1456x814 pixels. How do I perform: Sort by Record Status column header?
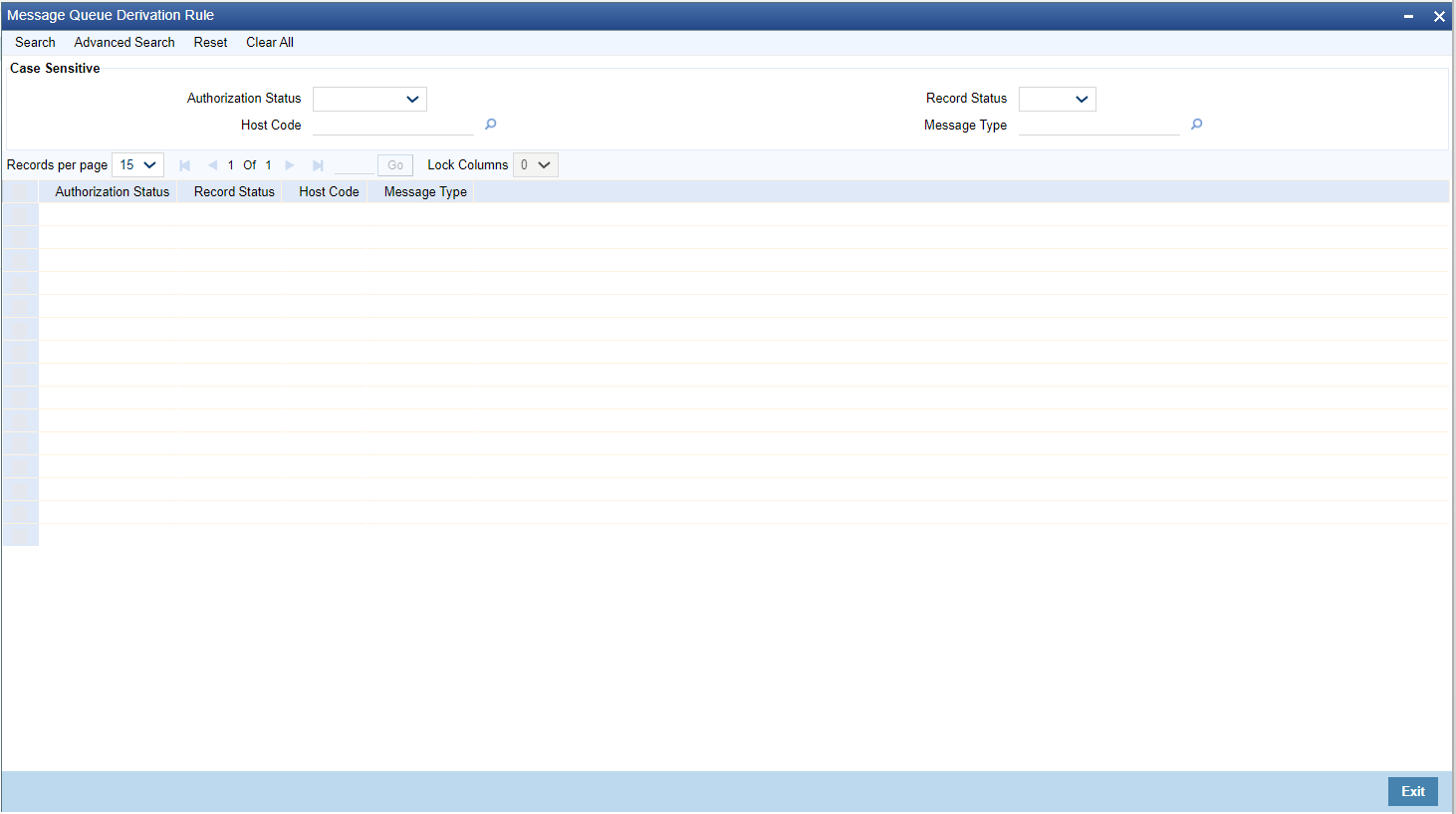tap(234, 191)
